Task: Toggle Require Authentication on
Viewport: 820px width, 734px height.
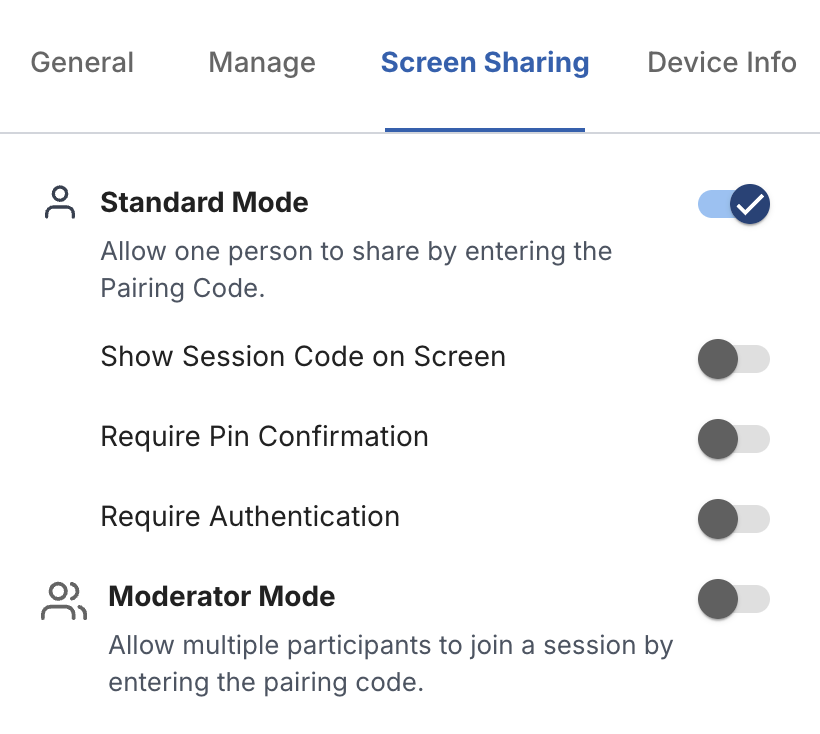Action: (x=734, y=519)
